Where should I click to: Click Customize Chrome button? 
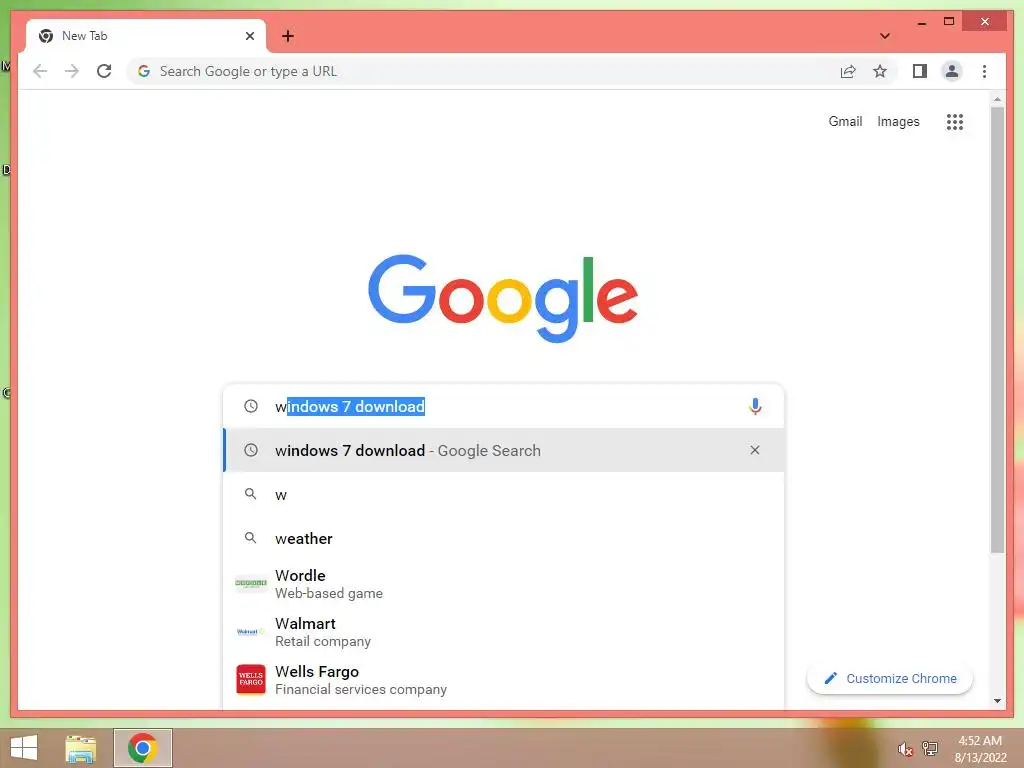(x=889, y=679)
